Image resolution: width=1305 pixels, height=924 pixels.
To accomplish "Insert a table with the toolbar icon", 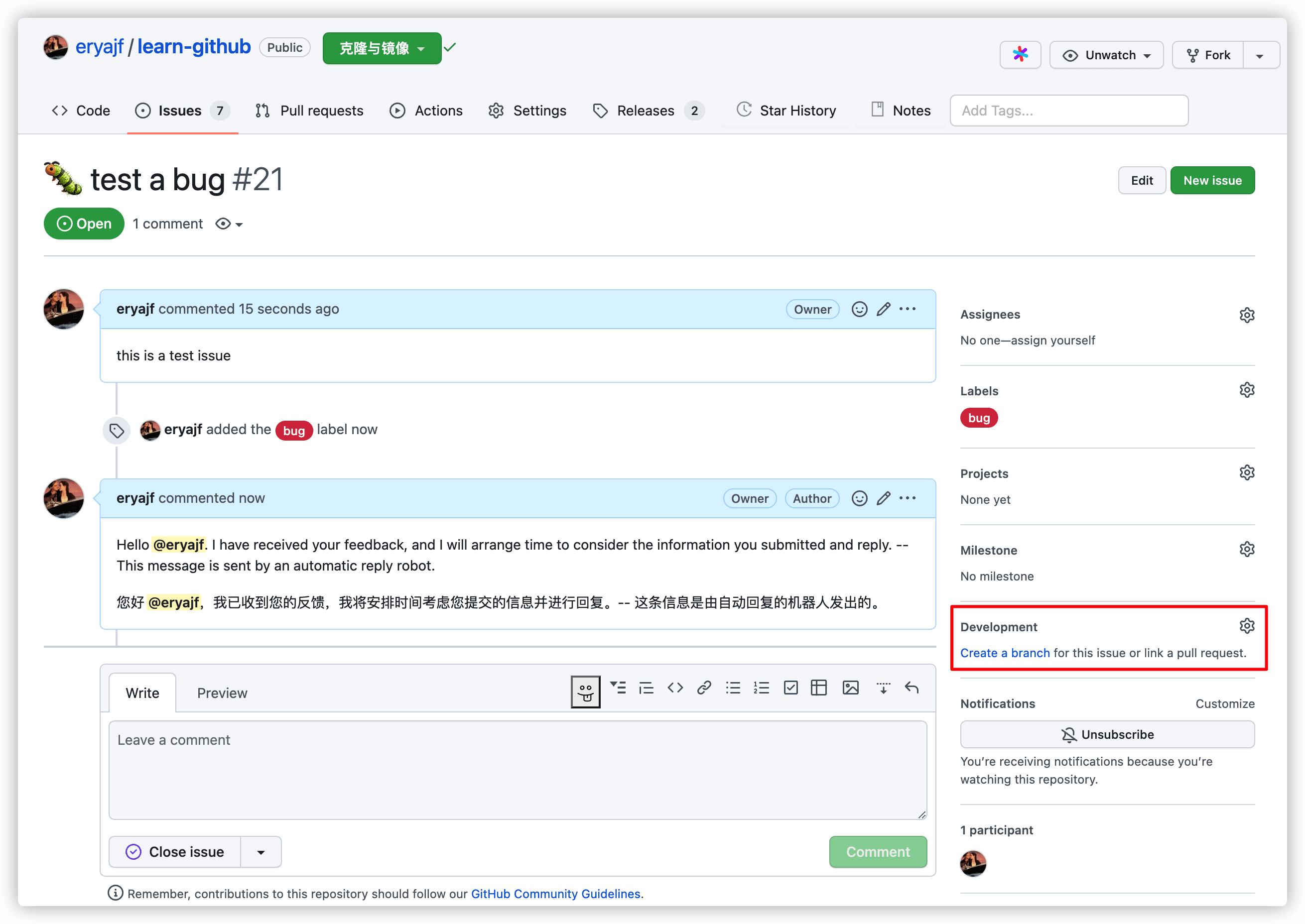I will point(818,688).
